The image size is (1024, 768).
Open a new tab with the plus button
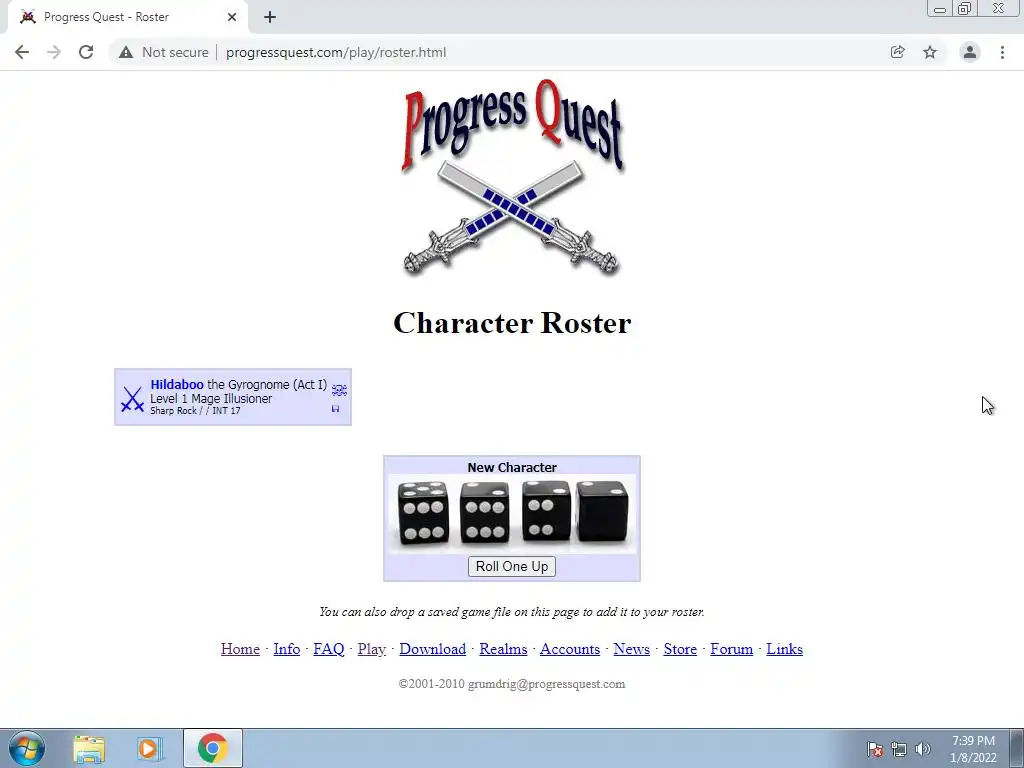[270, 17]
